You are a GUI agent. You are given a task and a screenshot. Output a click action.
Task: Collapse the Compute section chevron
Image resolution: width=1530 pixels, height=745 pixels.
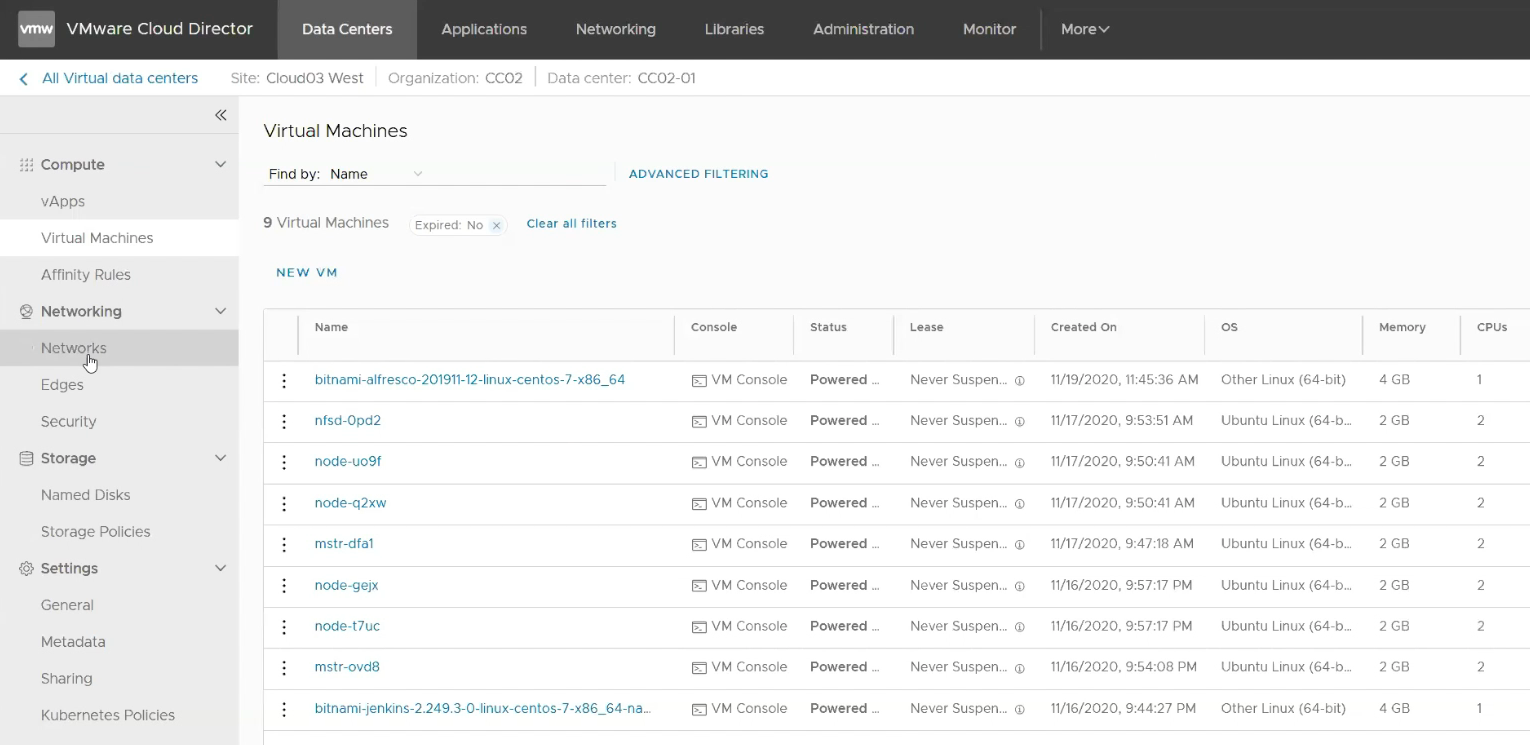click(x=220, y=164)
